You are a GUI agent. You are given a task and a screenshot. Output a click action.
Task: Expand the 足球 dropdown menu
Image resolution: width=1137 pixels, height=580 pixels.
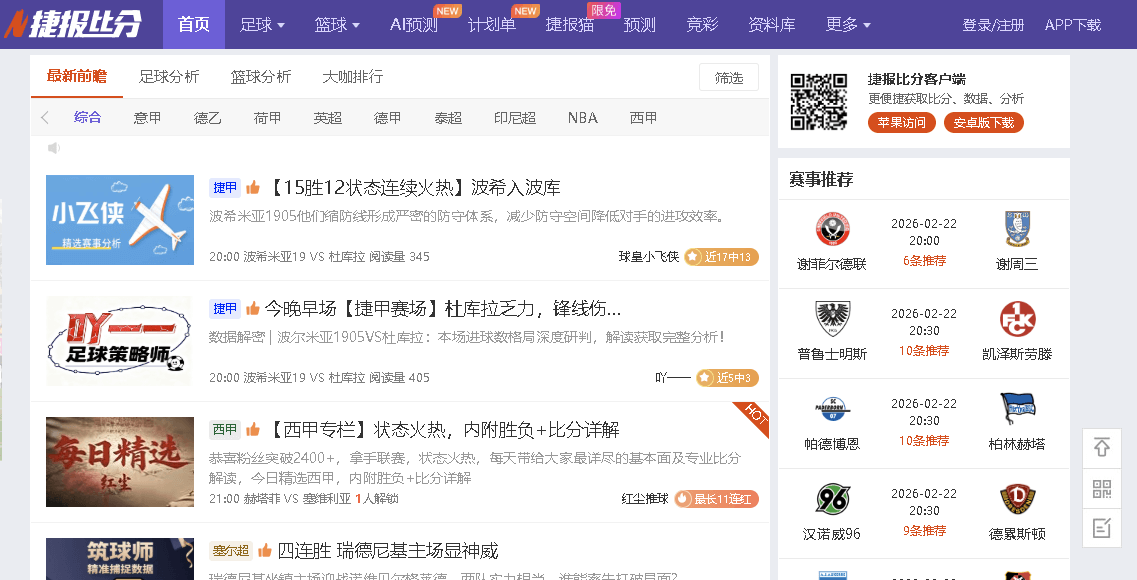[x=262, y=25]
